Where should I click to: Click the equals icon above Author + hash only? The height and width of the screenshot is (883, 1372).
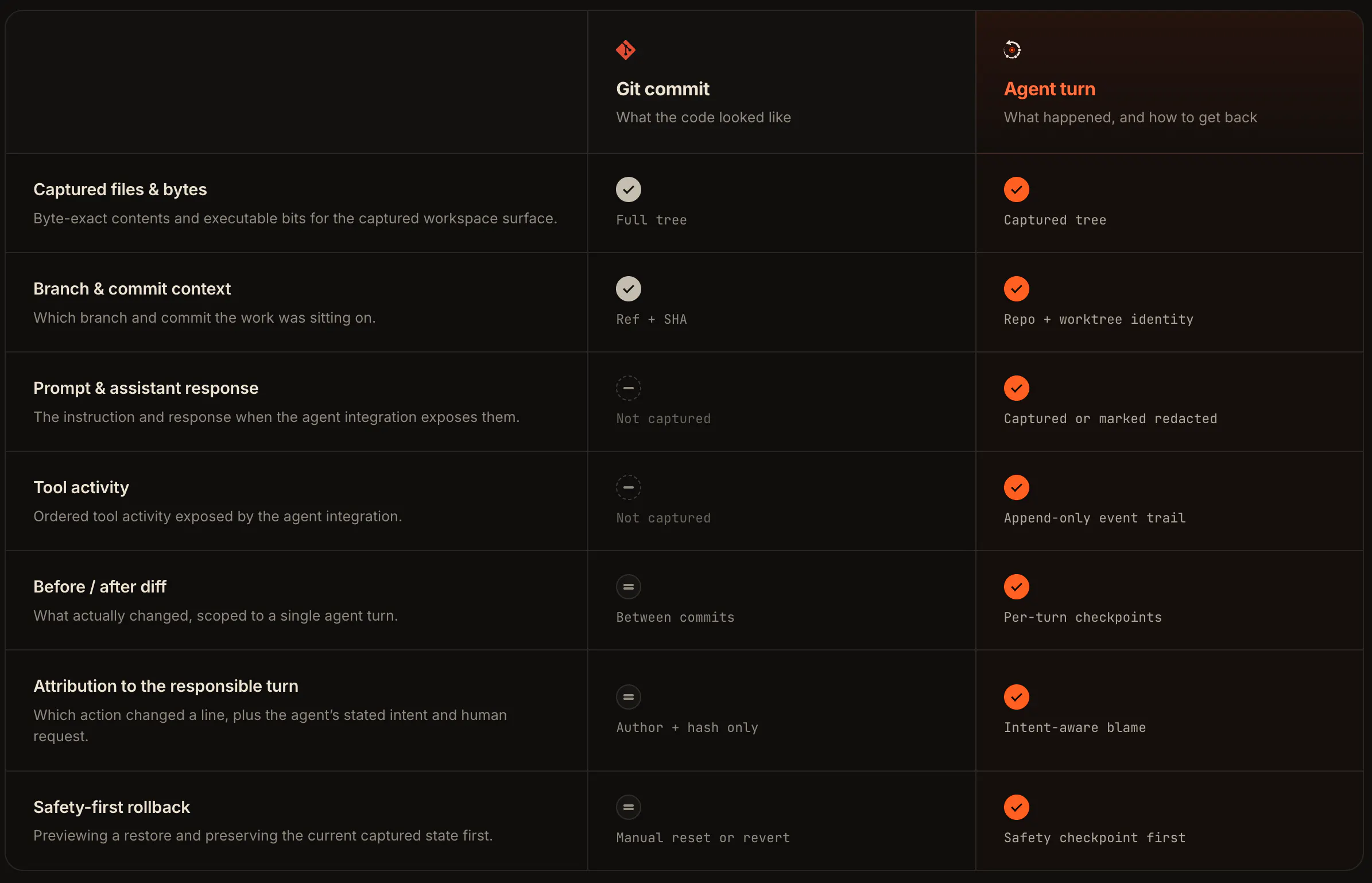click(x=629, y=697)
